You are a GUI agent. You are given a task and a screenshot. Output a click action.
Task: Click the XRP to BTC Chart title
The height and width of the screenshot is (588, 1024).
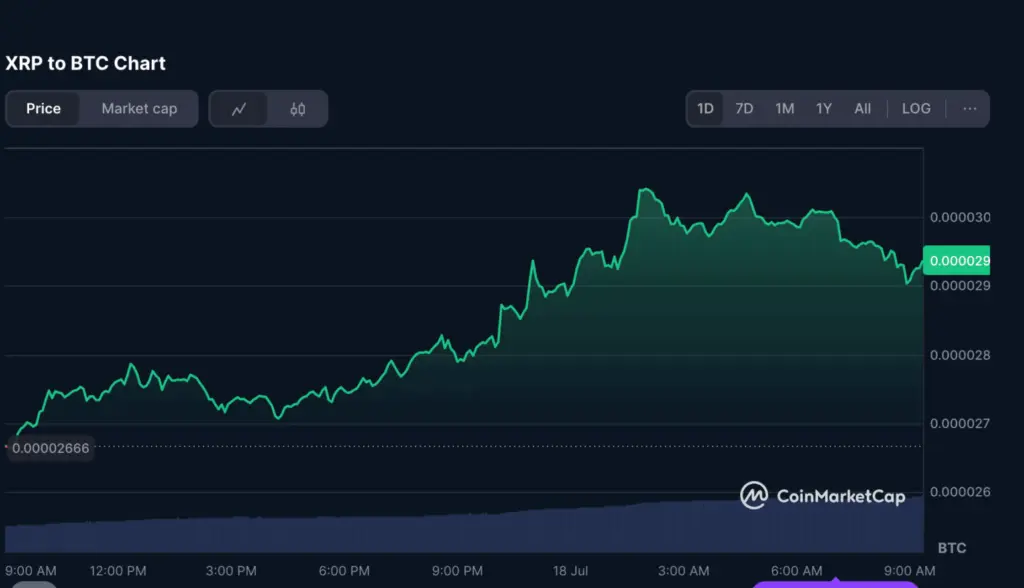(x=85, y=62)
